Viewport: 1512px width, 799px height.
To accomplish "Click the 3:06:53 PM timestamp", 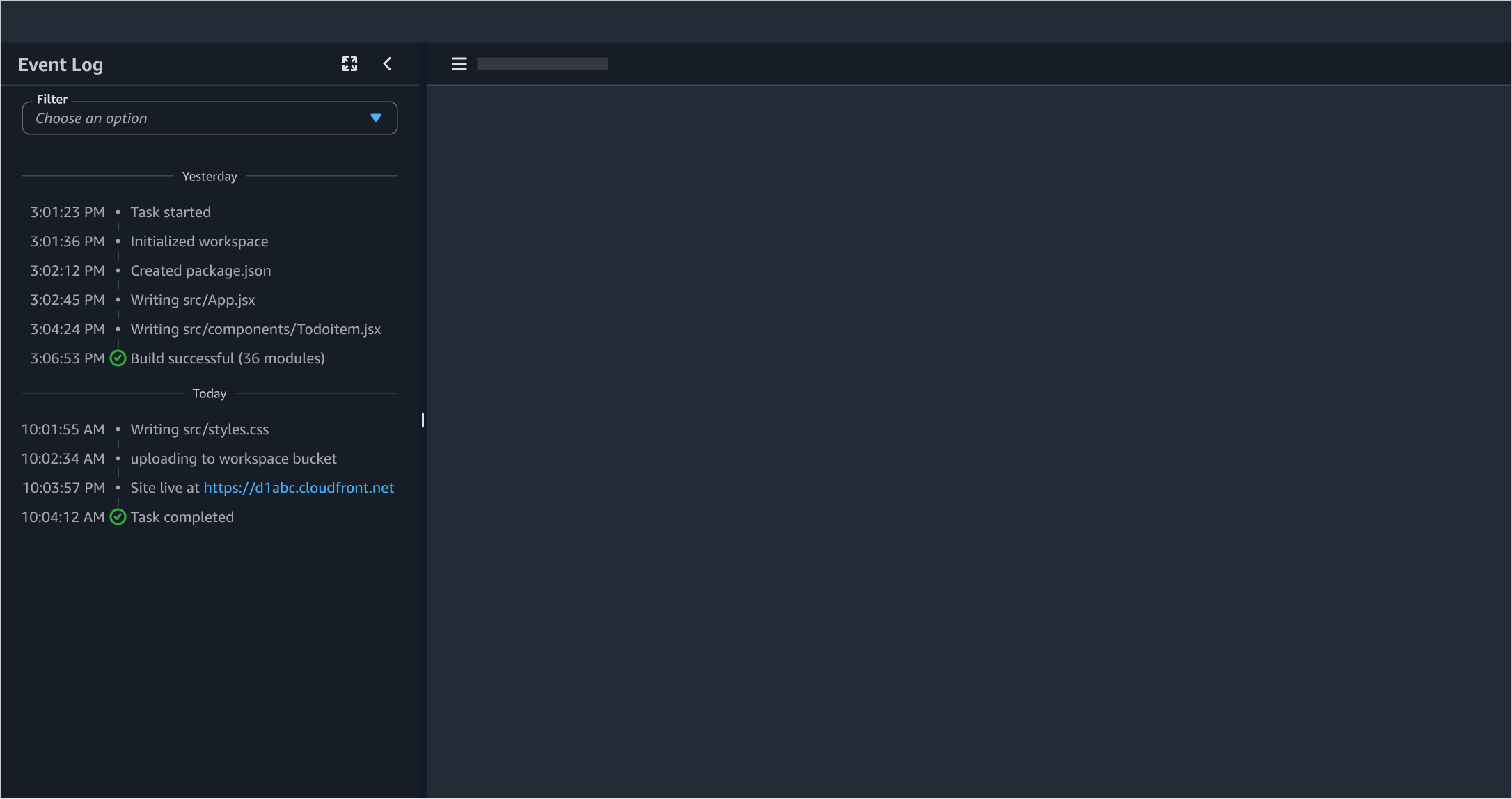I will coord(68,358).
